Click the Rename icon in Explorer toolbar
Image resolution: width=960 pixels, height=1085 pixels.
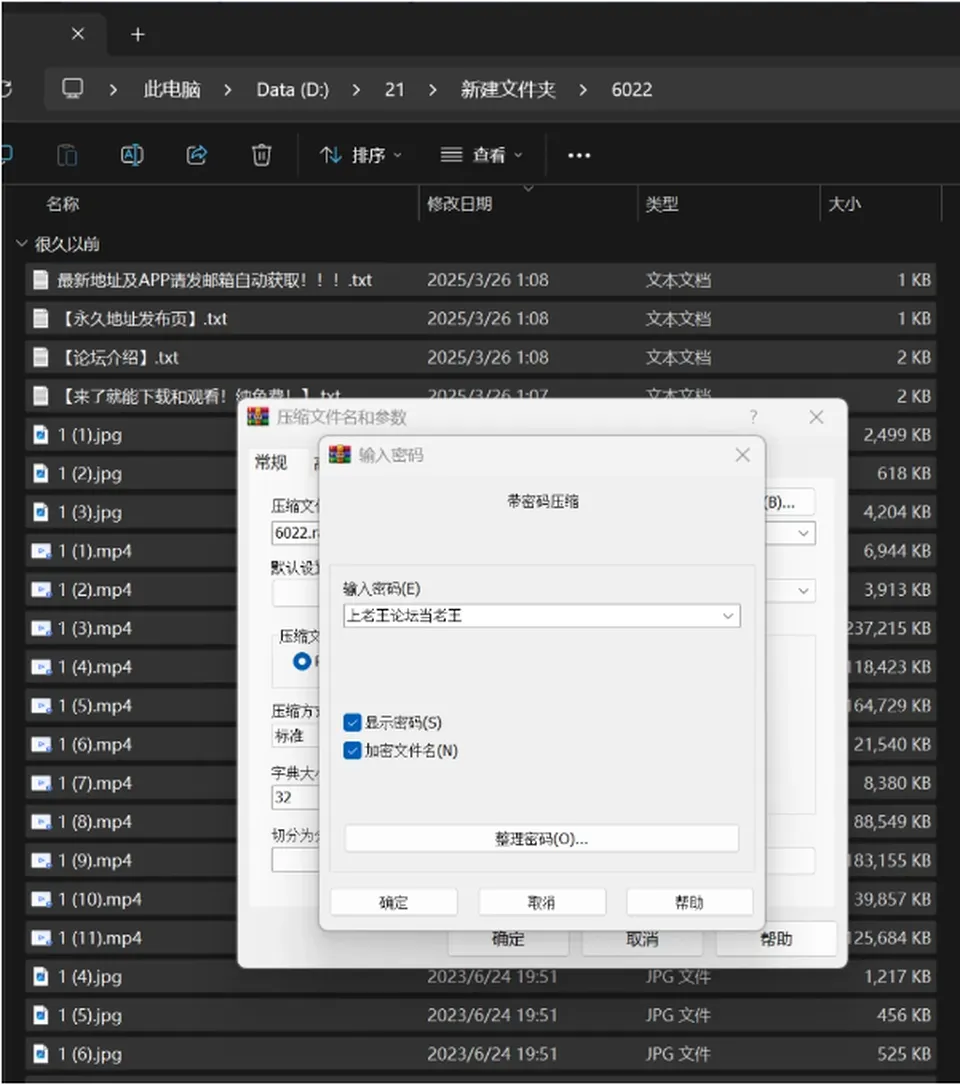click(x=132, y=155)
